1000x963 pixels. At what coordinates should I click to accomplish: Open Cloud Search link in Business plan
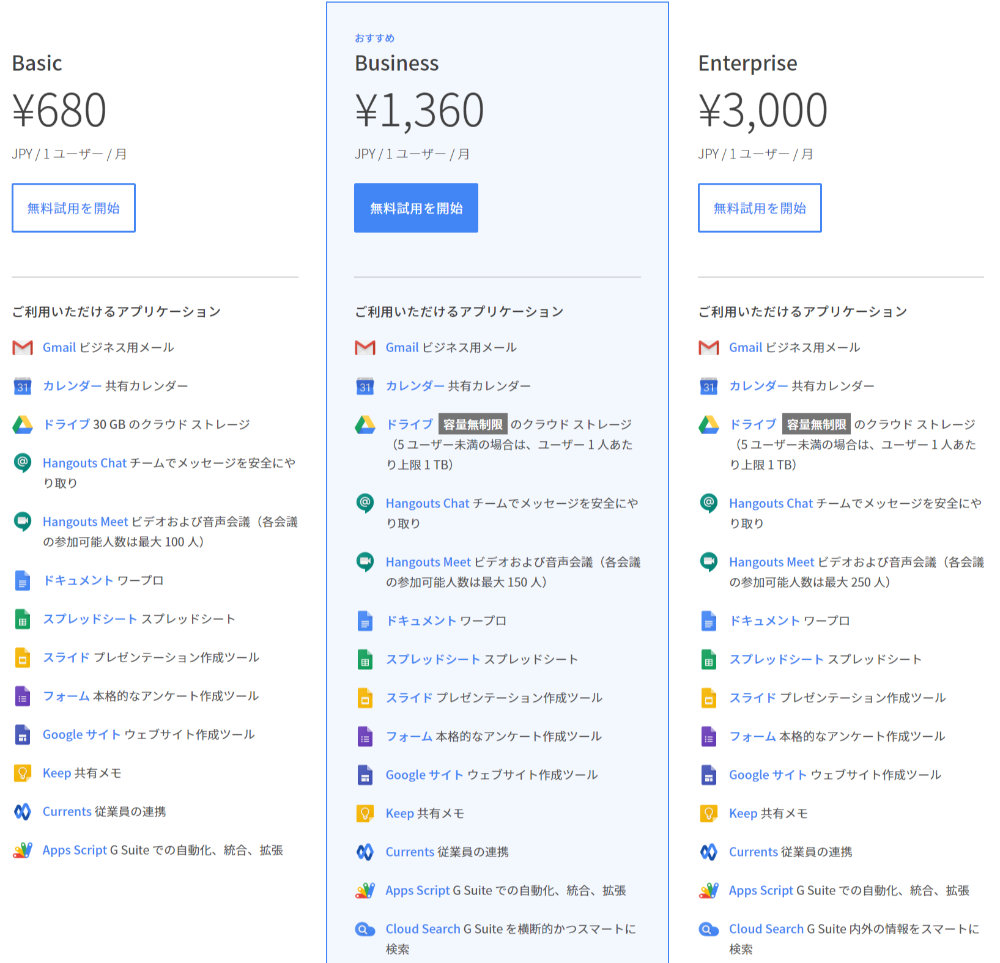[x=423, y=929]
